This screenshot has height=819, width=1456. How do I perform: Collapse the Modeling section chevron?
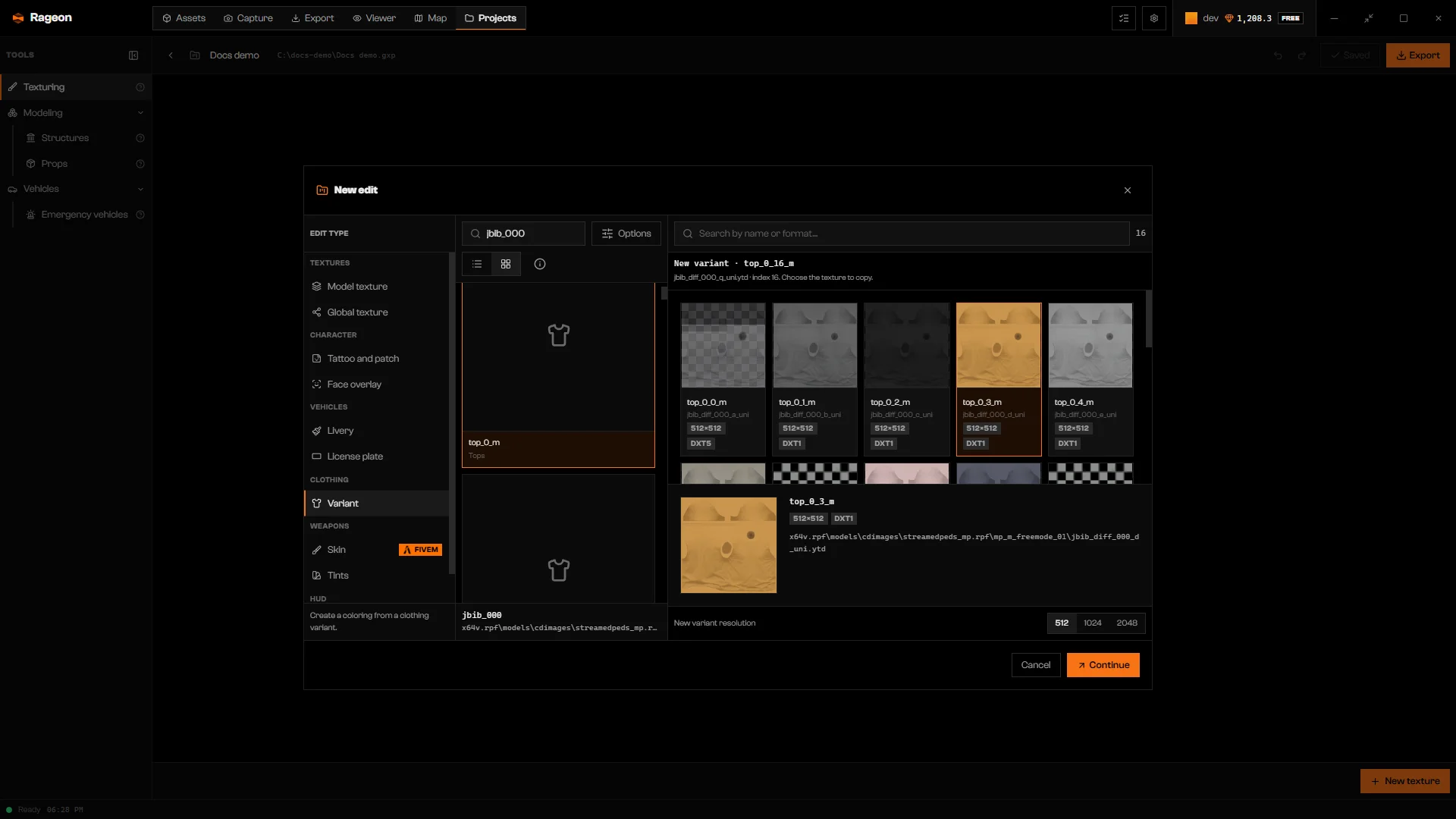(140, 113)
